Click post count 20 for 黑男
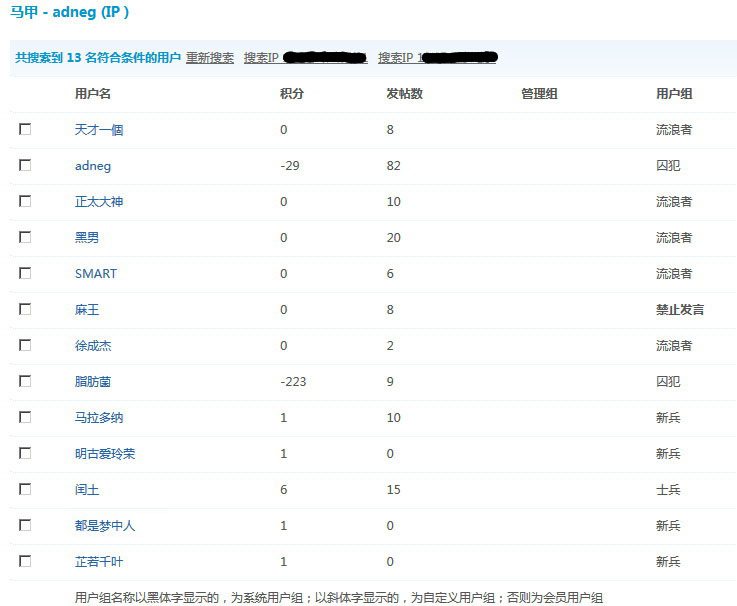Image resolution: width=737 pixels, height=606 pixels. point(394,238)
